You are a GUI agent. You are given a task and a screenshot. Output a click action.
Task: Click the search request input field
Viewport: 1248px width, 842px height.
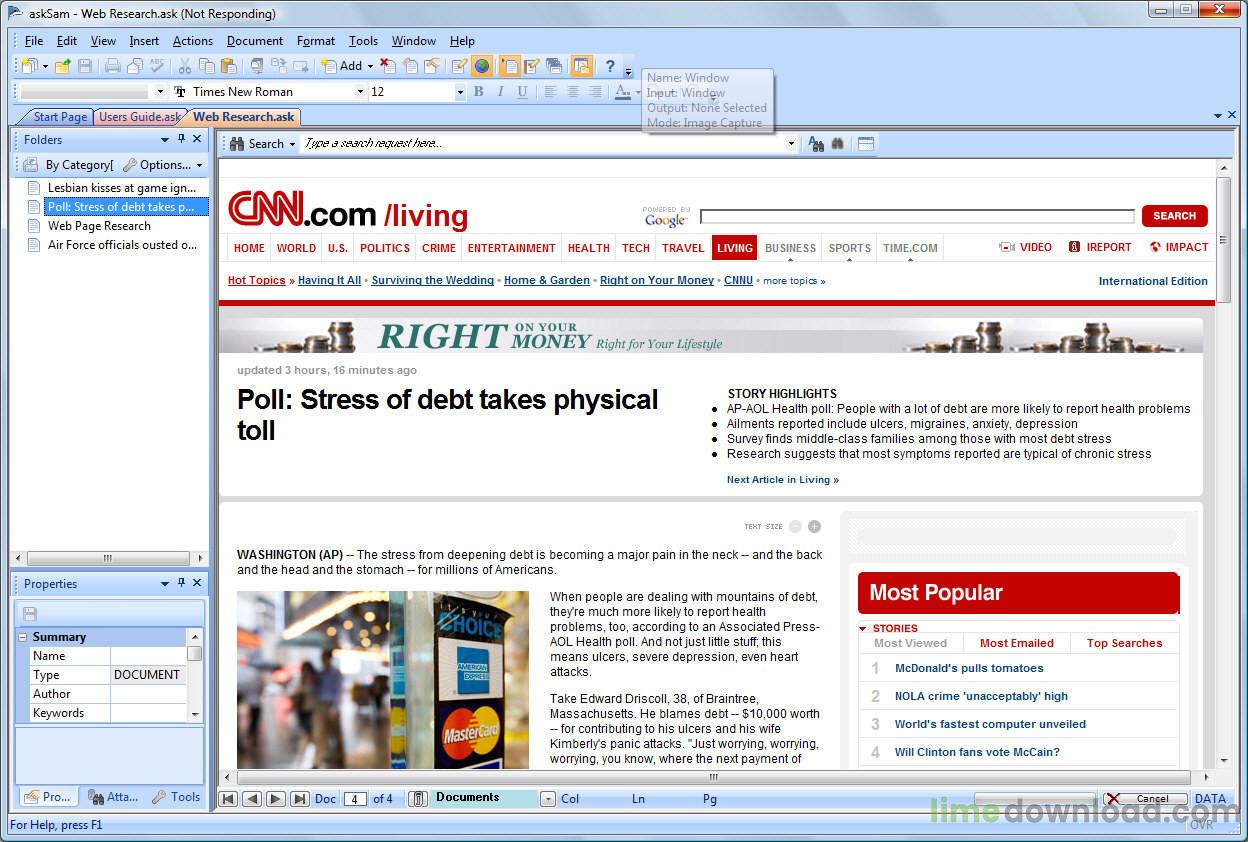(543, 144)
